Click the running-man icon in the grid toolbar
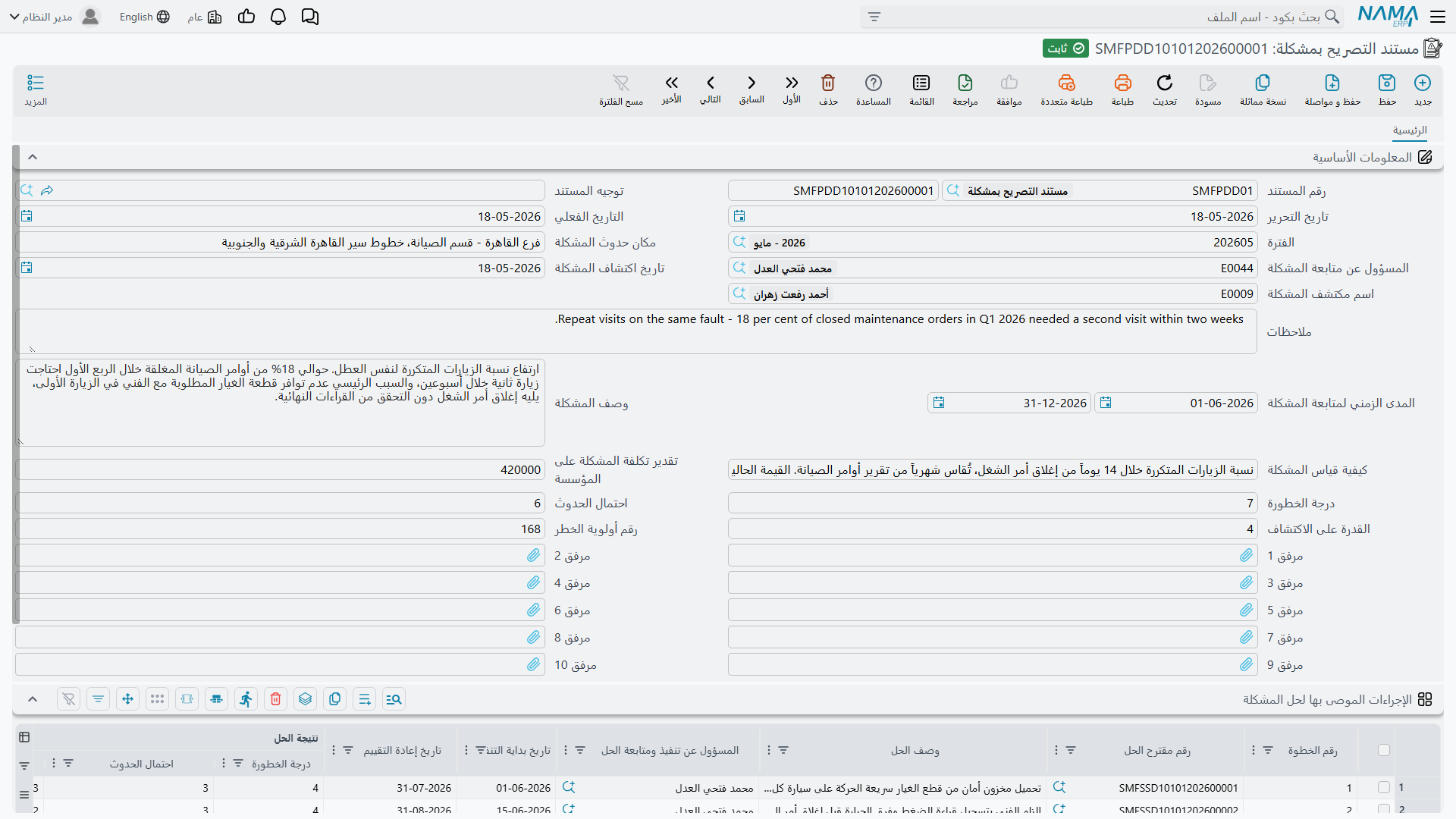This screenshot has width=1456, height=819. coord(246,699)
